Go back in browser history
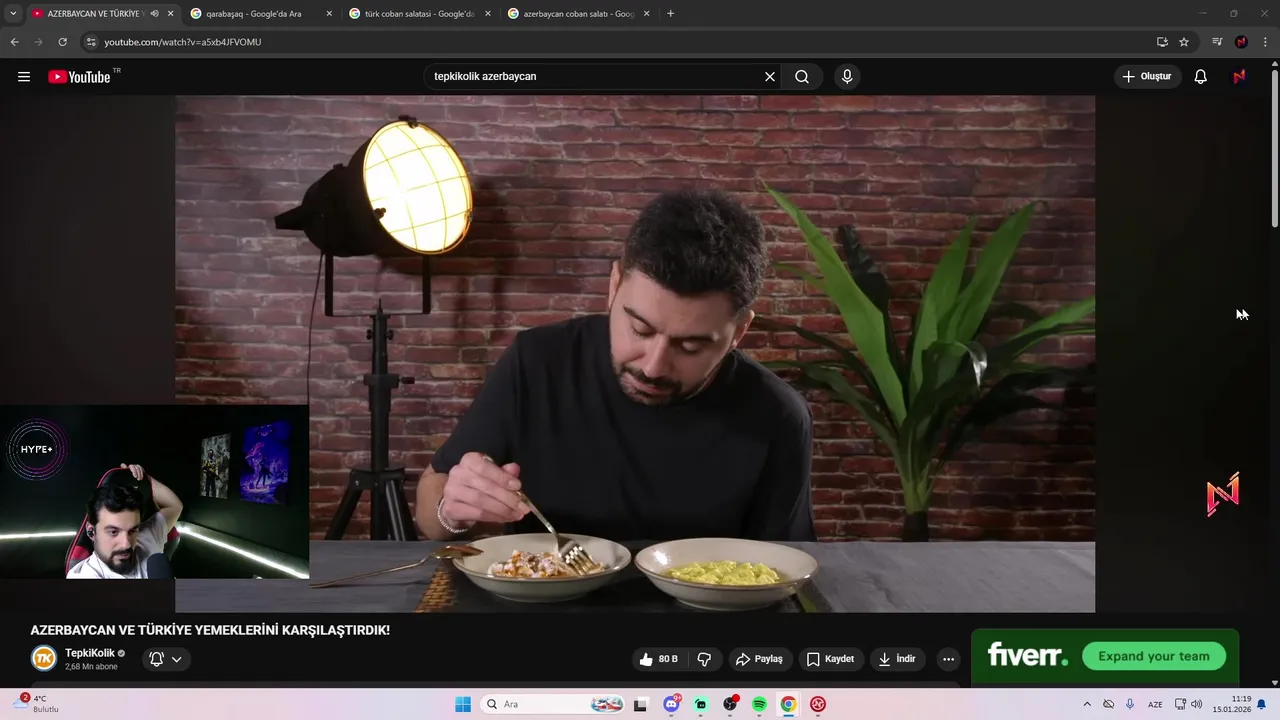This screenshot has height=720, width=1280. [14, 42]
